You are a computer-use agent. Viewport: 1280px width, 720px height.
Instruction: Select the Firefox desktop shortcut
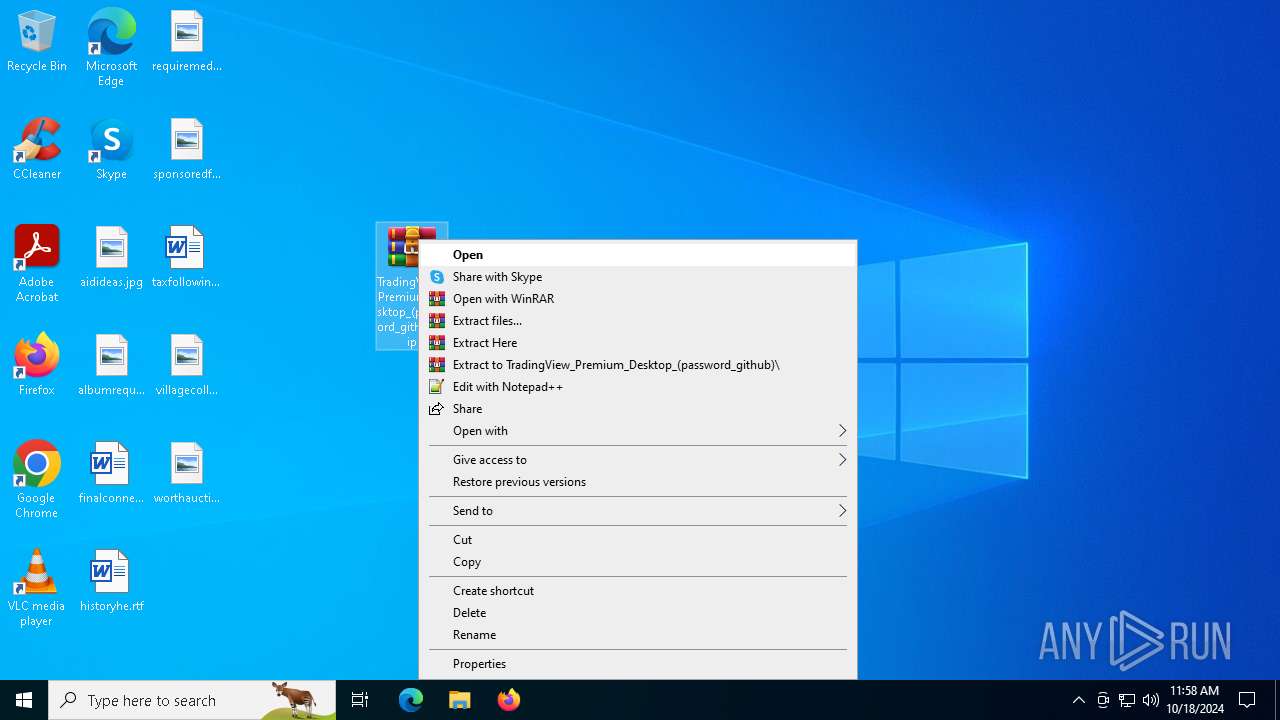[37, 366]
